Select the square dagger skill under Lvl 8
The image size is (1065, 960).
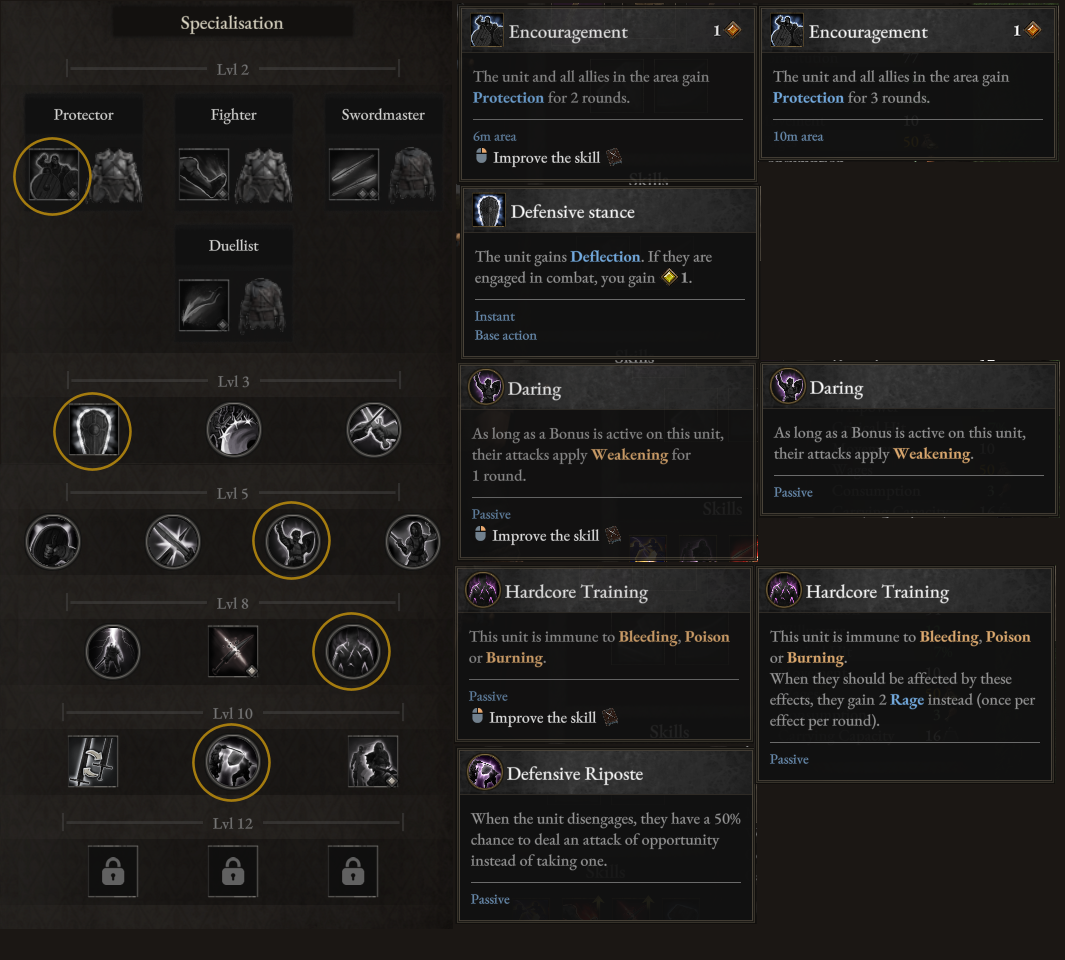(233, 652)
